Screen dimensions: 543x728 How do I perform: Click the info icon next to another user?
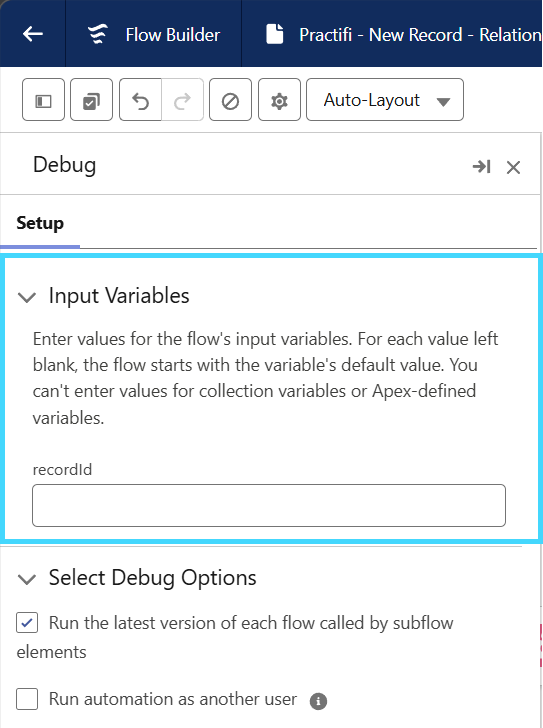tap(318, 701)
